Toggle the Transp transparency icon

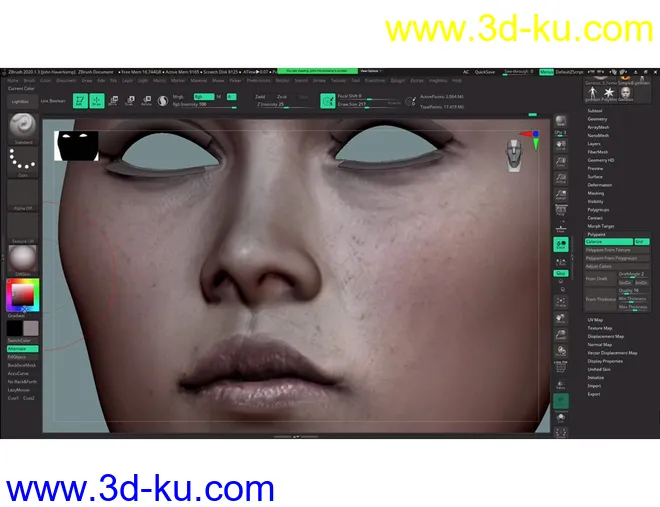[561, 384]
